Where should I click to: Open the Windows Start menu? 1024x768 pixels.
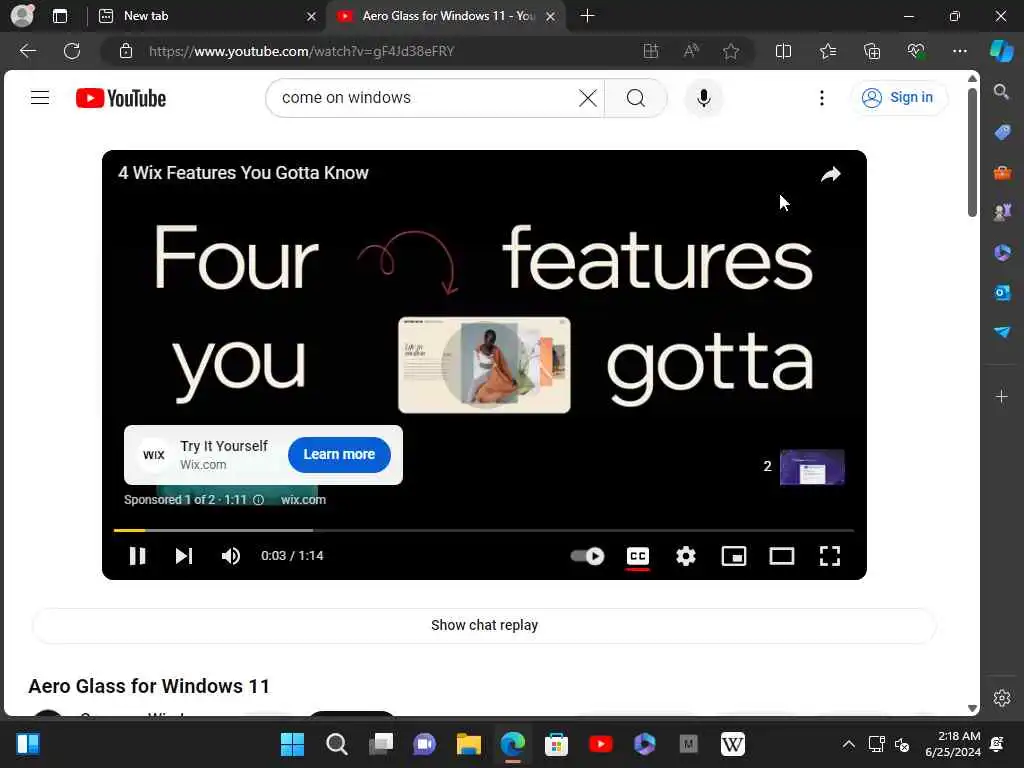click(x=292, y=744)
